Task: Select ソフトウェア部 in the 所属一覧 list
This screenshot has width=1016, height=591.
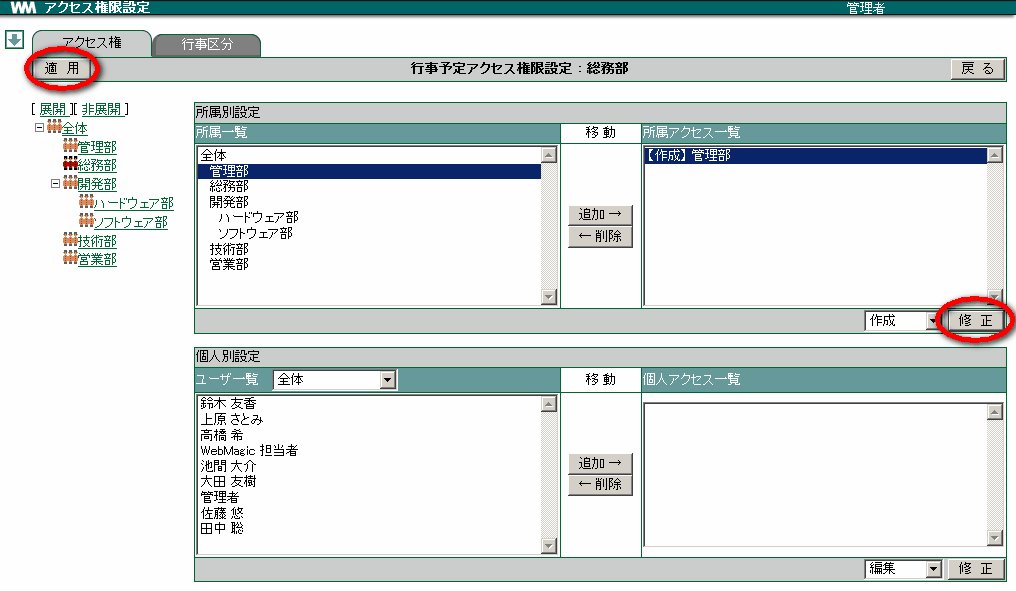Action: 369,233
